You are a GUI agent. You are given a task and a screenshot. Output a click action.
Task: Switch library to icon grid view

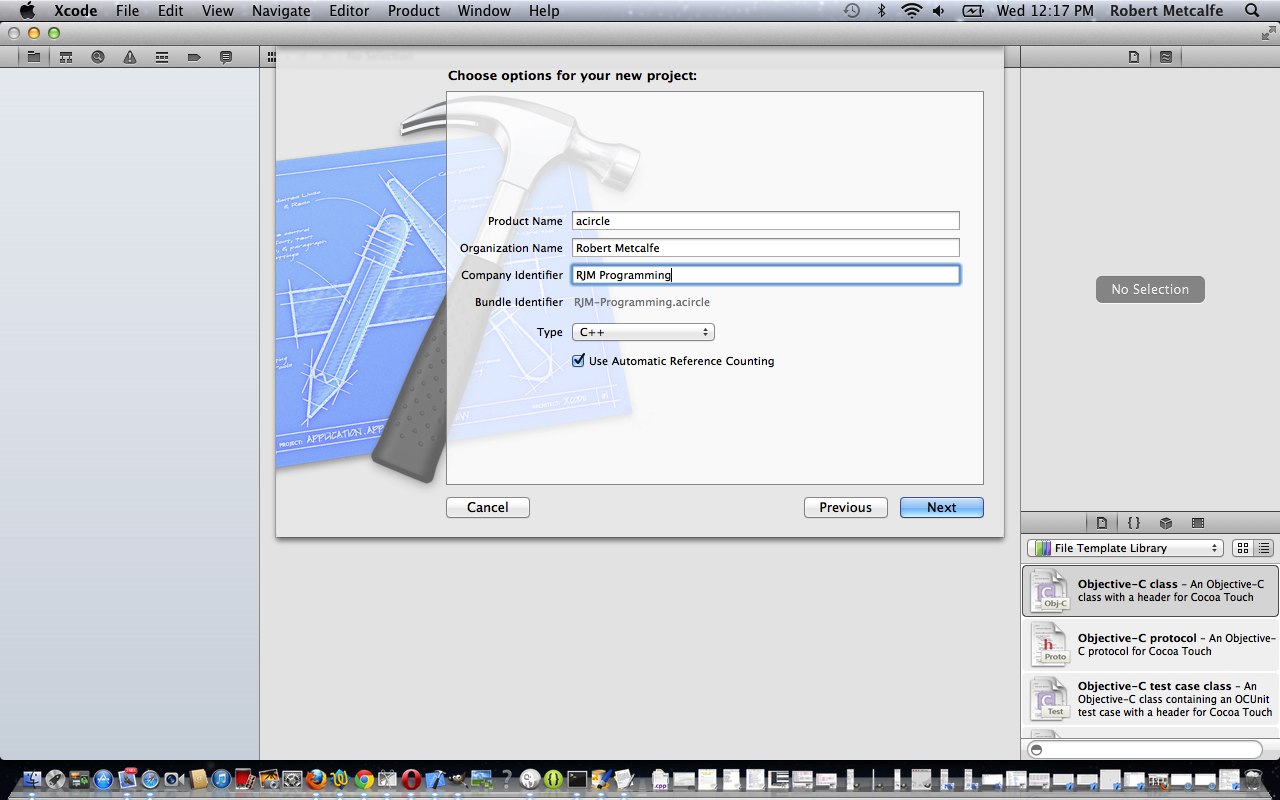click(x=1243, y=548)
